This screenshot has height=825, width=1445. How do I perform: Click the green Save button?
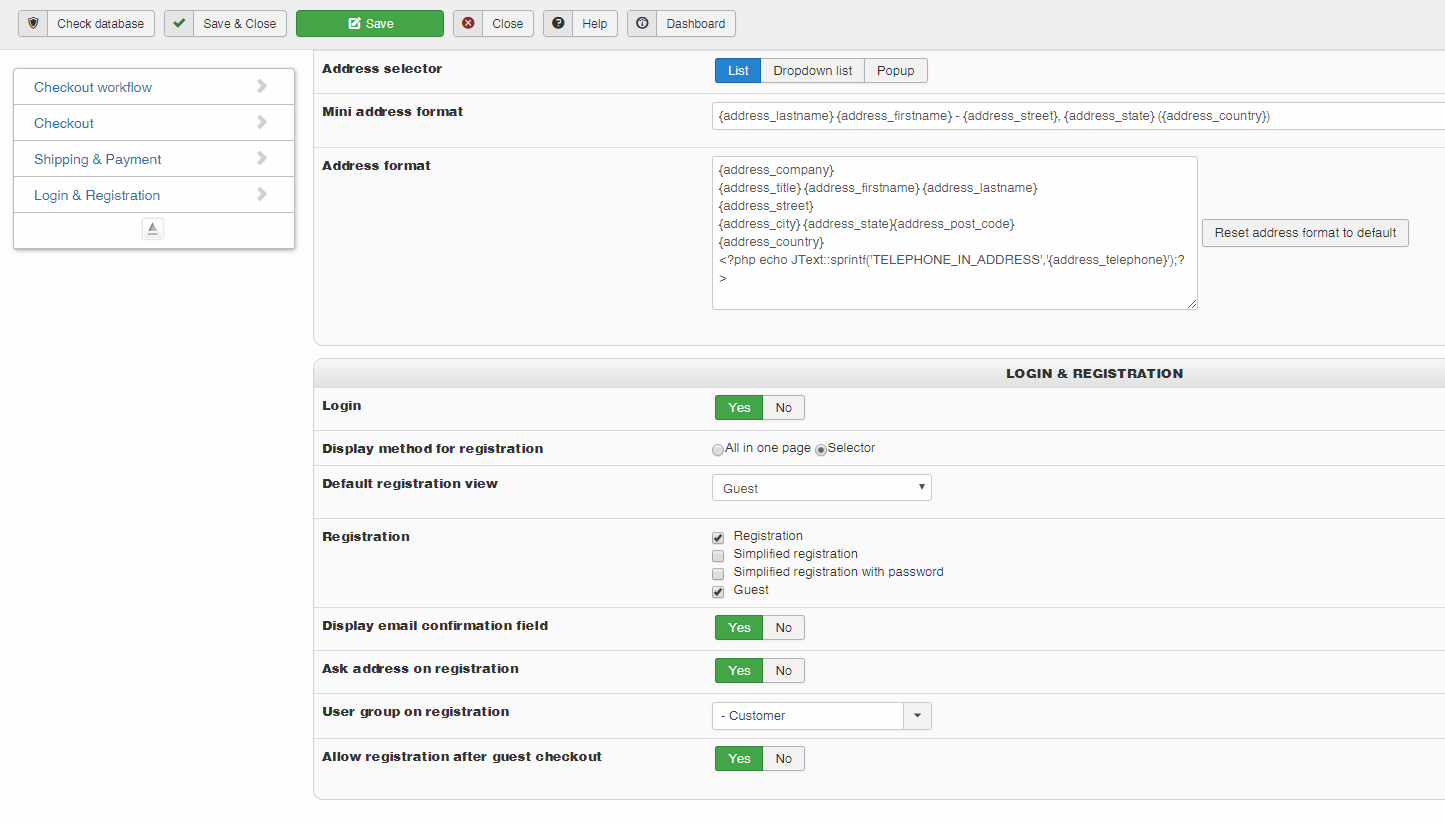coord(369,23)
